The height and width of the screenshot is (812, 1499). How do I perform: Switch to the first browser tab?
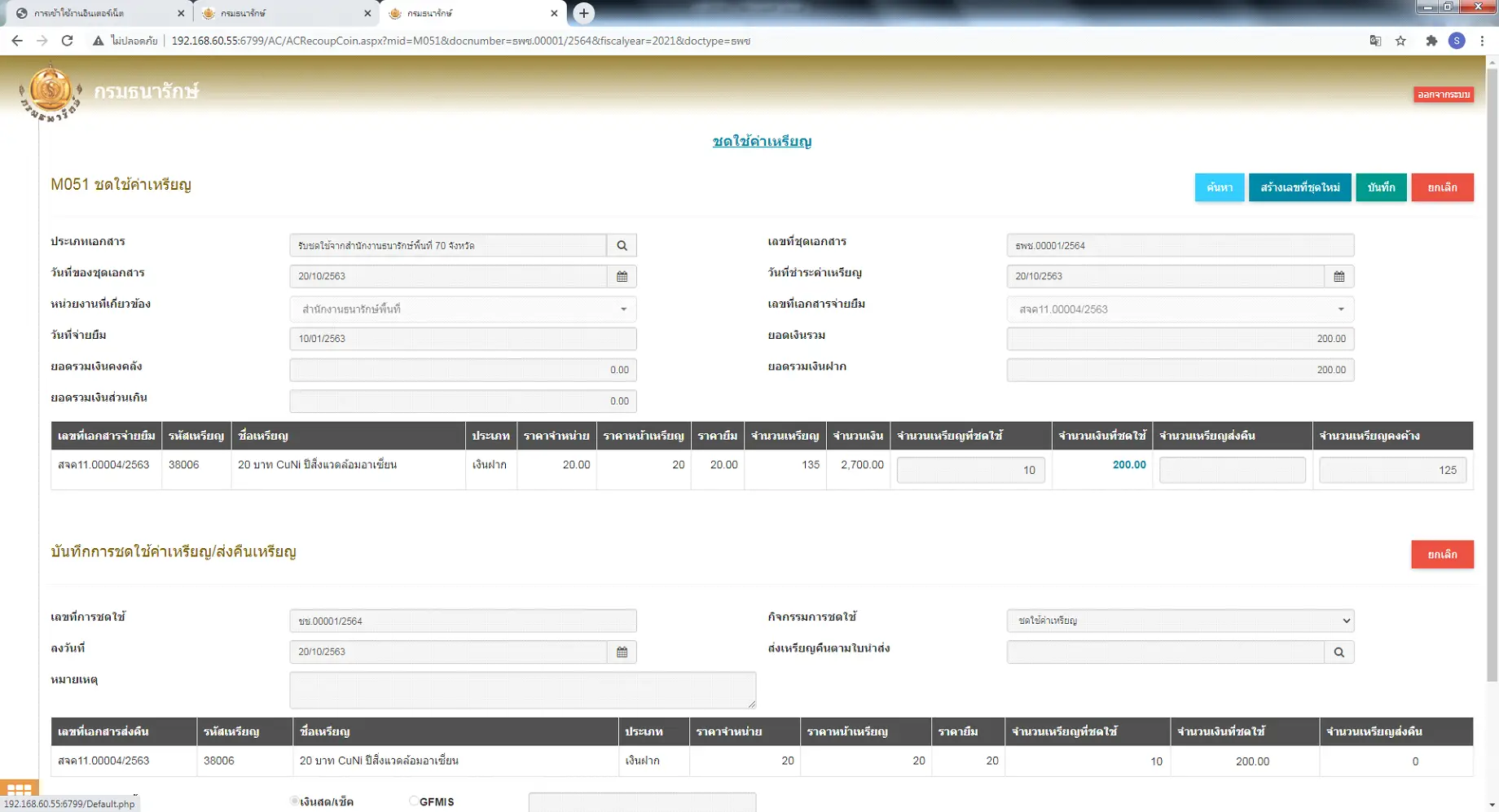tap(96, 13)
